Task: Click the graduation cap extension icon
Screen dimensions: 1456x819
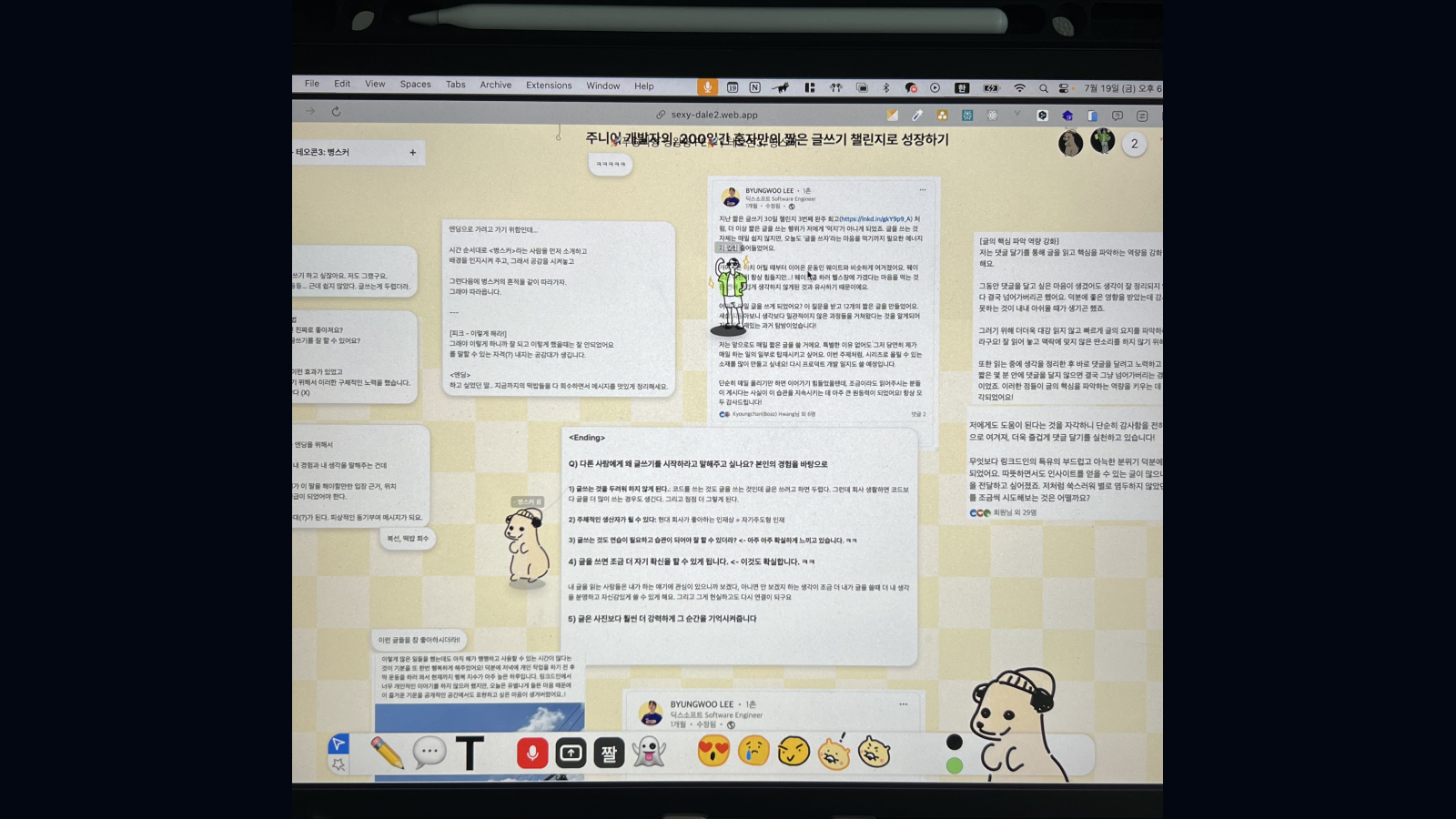Action: click(1067, 116)
